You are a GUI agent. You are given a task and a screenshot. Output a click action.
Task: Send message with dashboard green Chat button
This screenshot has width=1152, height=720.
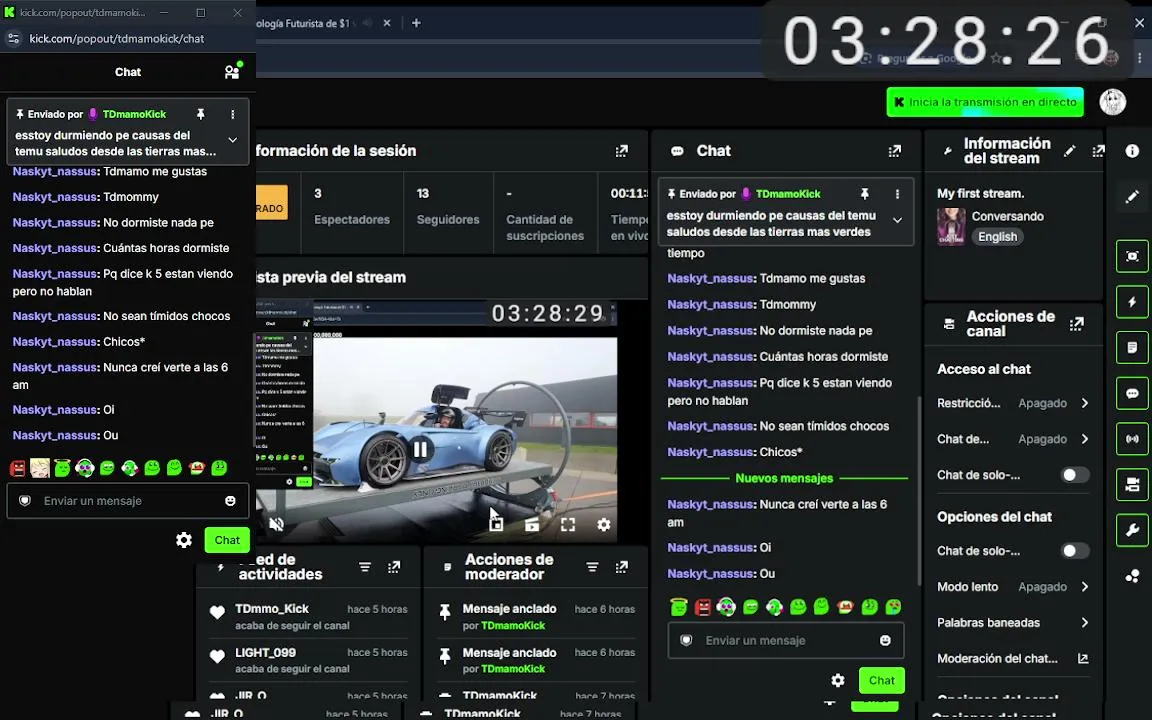[x=882, y=680]
